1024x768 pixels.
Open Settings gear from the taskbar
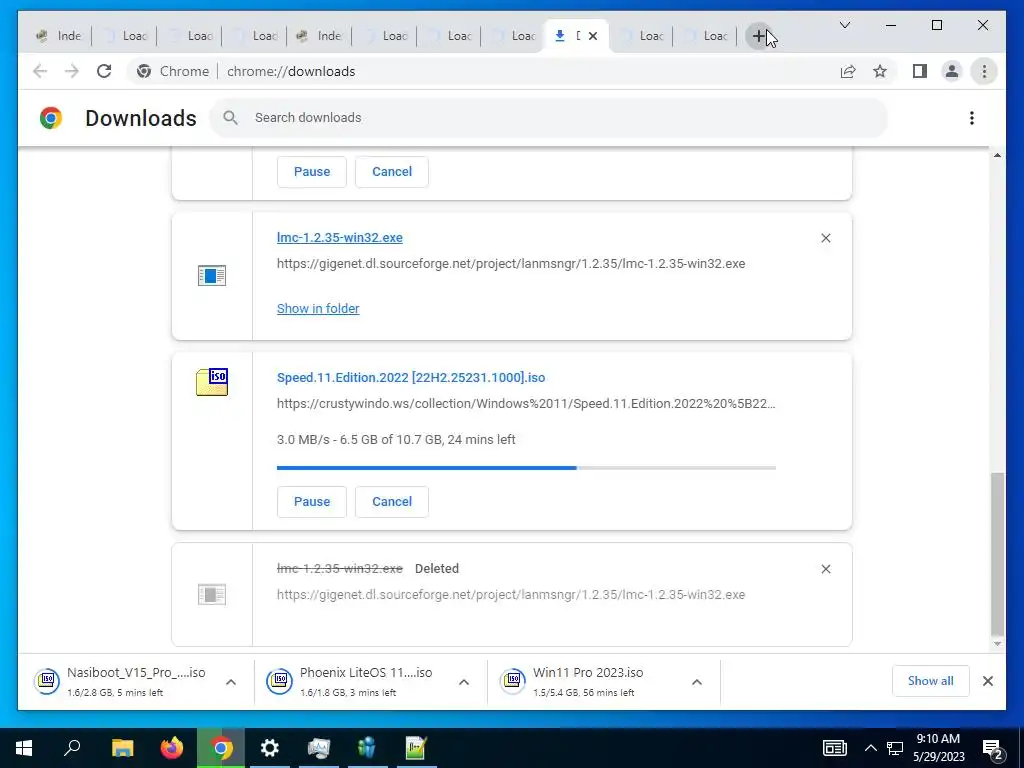tap(270, 748)
